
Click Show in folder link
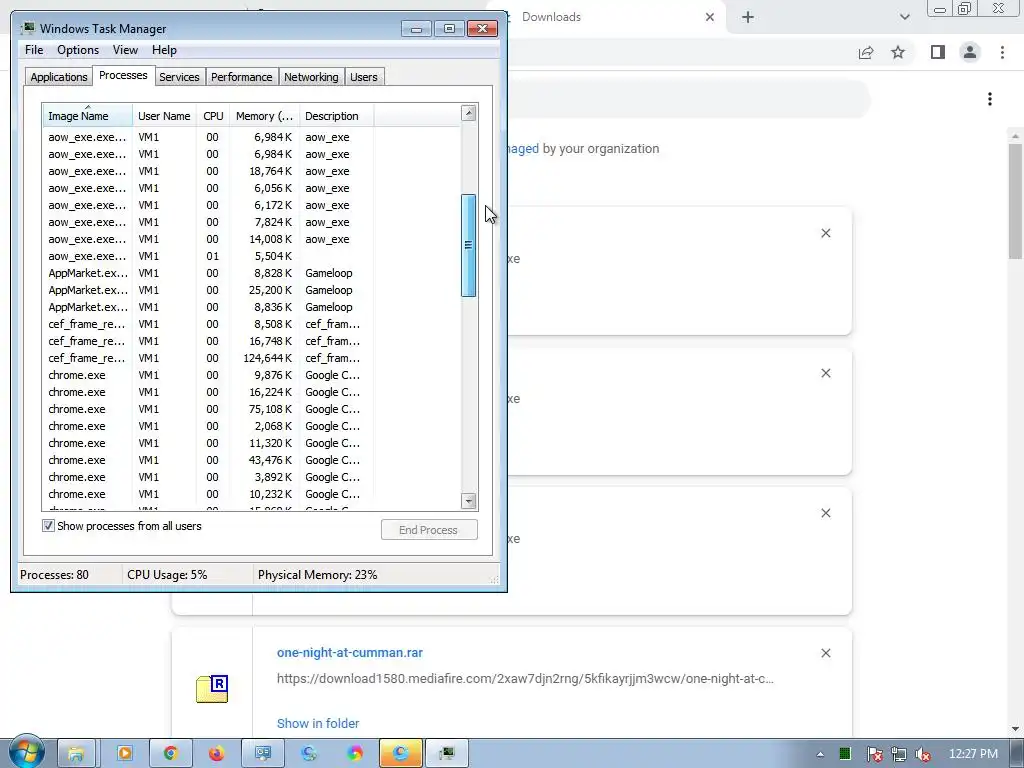coord(318,723)
